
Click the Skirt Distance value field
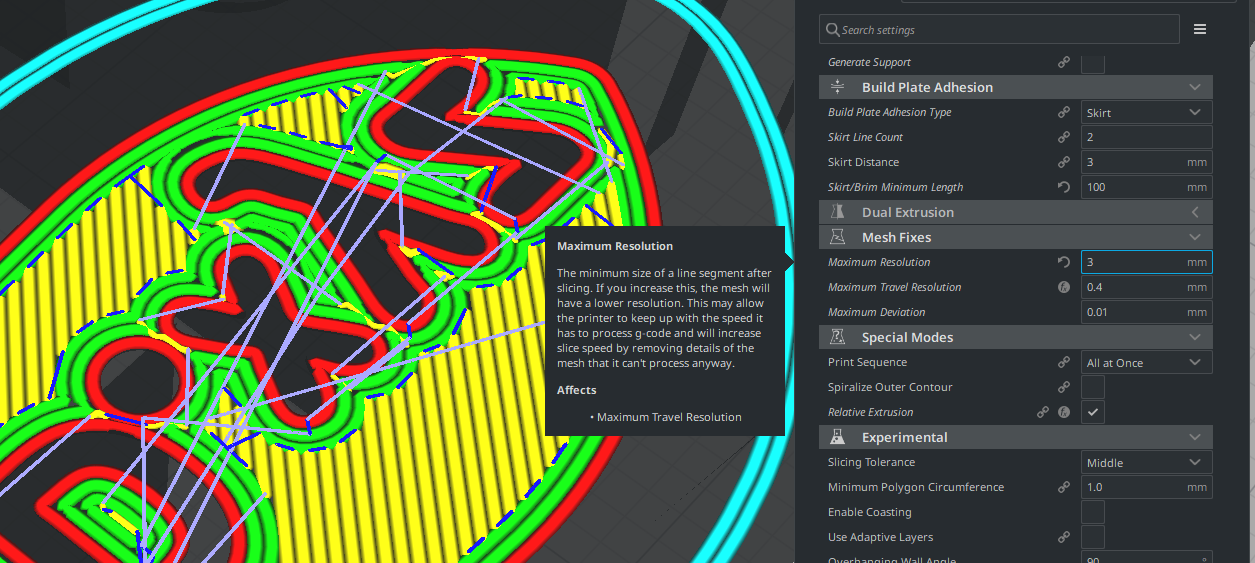coord(1147,162)
